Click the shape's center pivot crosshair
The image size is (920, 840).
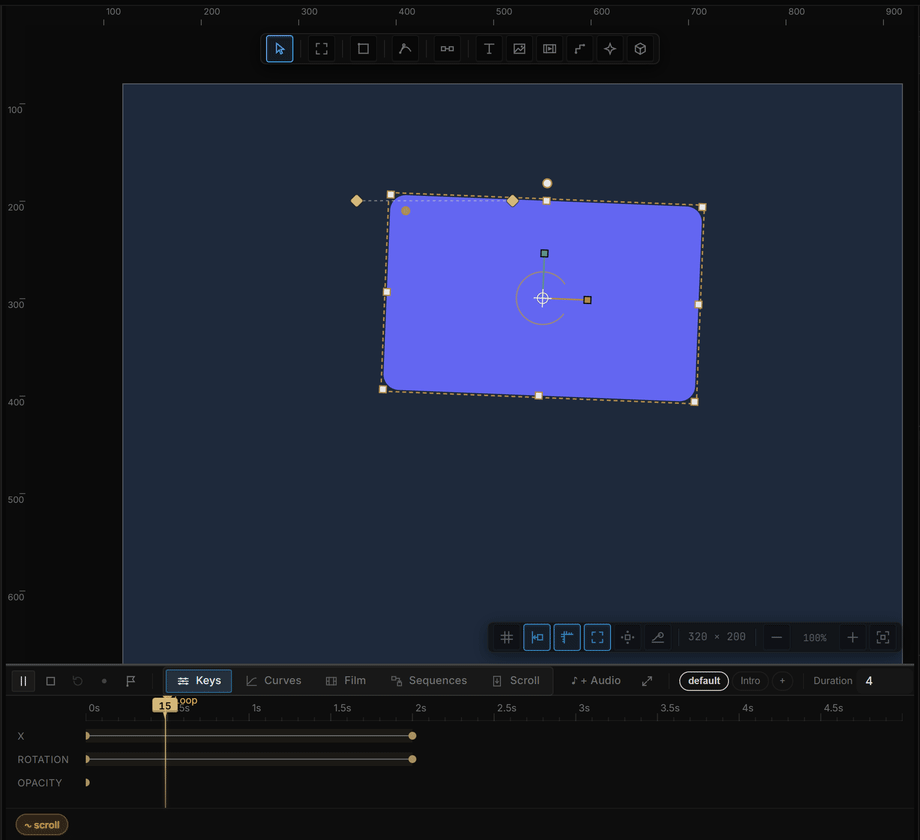(x=543, y=299)
